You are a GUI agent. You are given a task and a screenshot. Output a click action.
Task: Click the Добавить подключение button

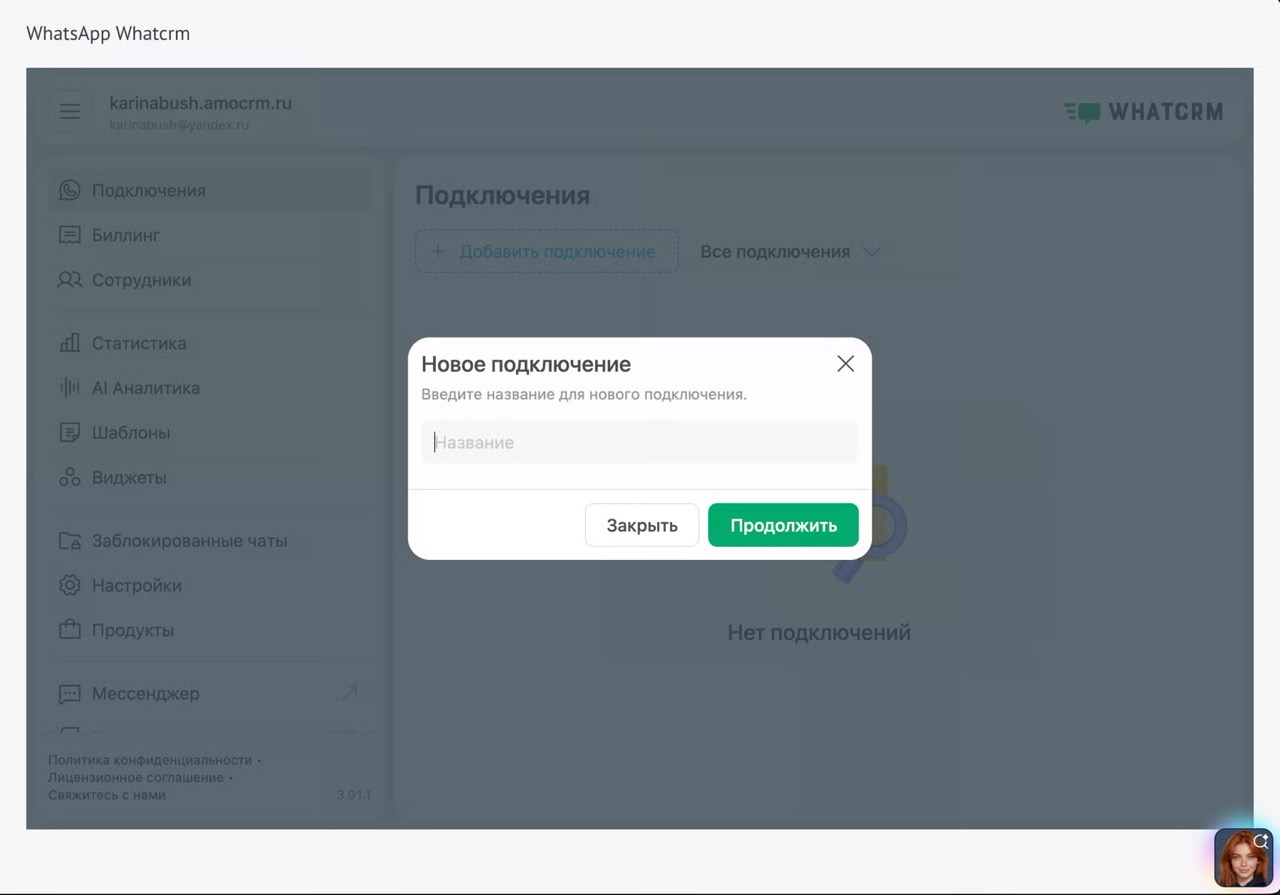[x=546, y=252]
